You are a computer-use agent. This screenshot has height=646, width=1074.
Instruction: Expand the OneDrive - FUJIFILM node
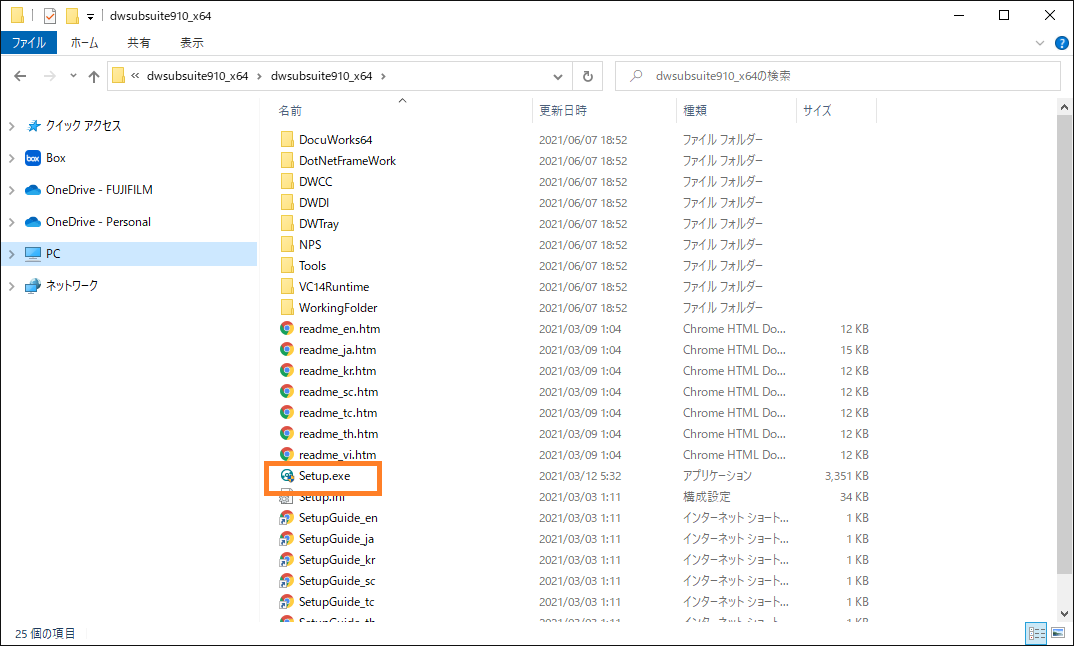click(x=12, y=190)
